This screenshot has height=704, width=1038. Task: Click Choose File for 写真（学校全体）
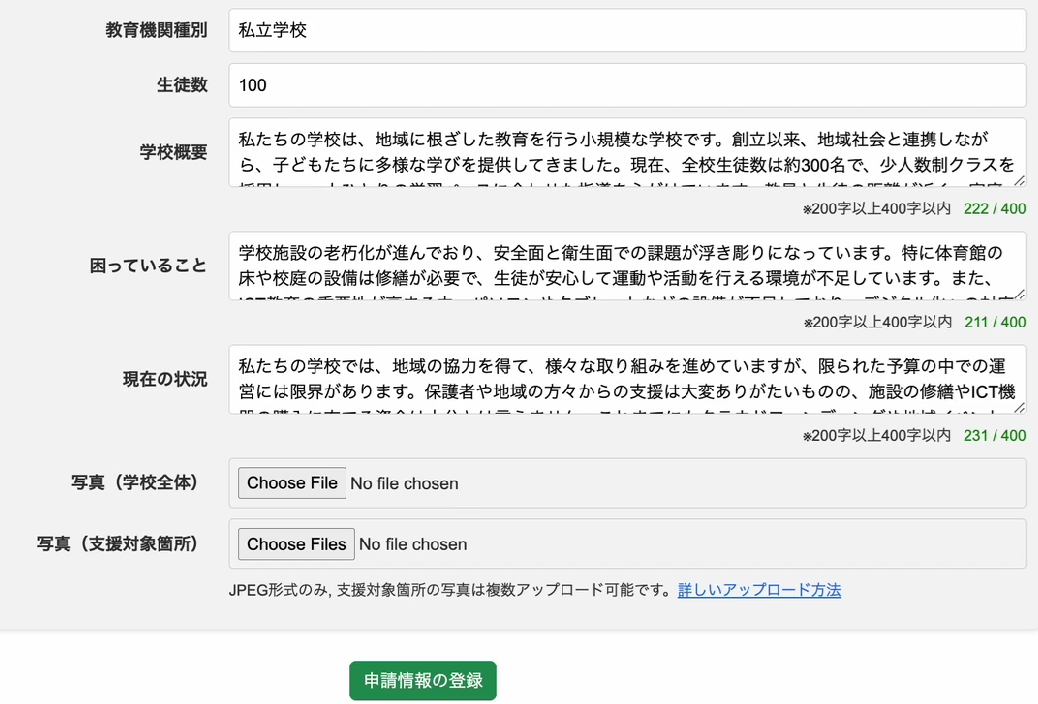(291, 483)
